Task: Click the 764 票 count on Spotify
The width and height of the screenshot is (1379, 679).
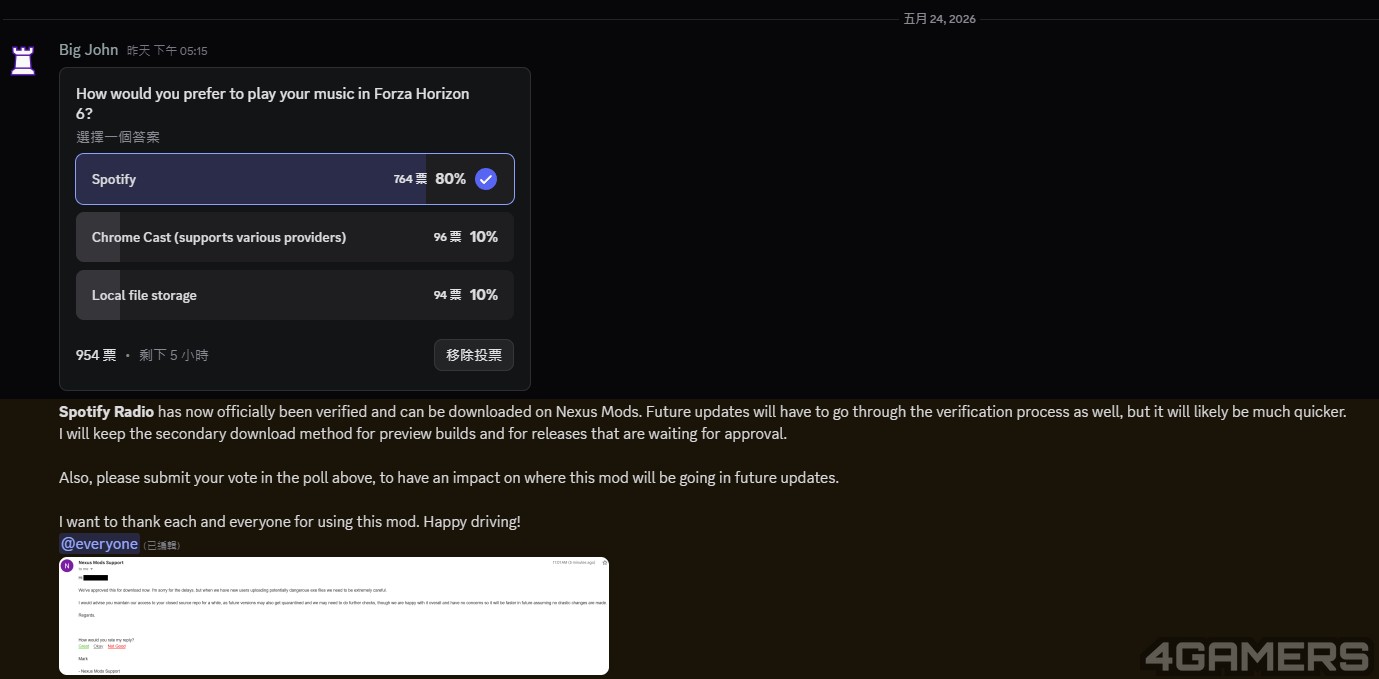Action: click(410, 179)
